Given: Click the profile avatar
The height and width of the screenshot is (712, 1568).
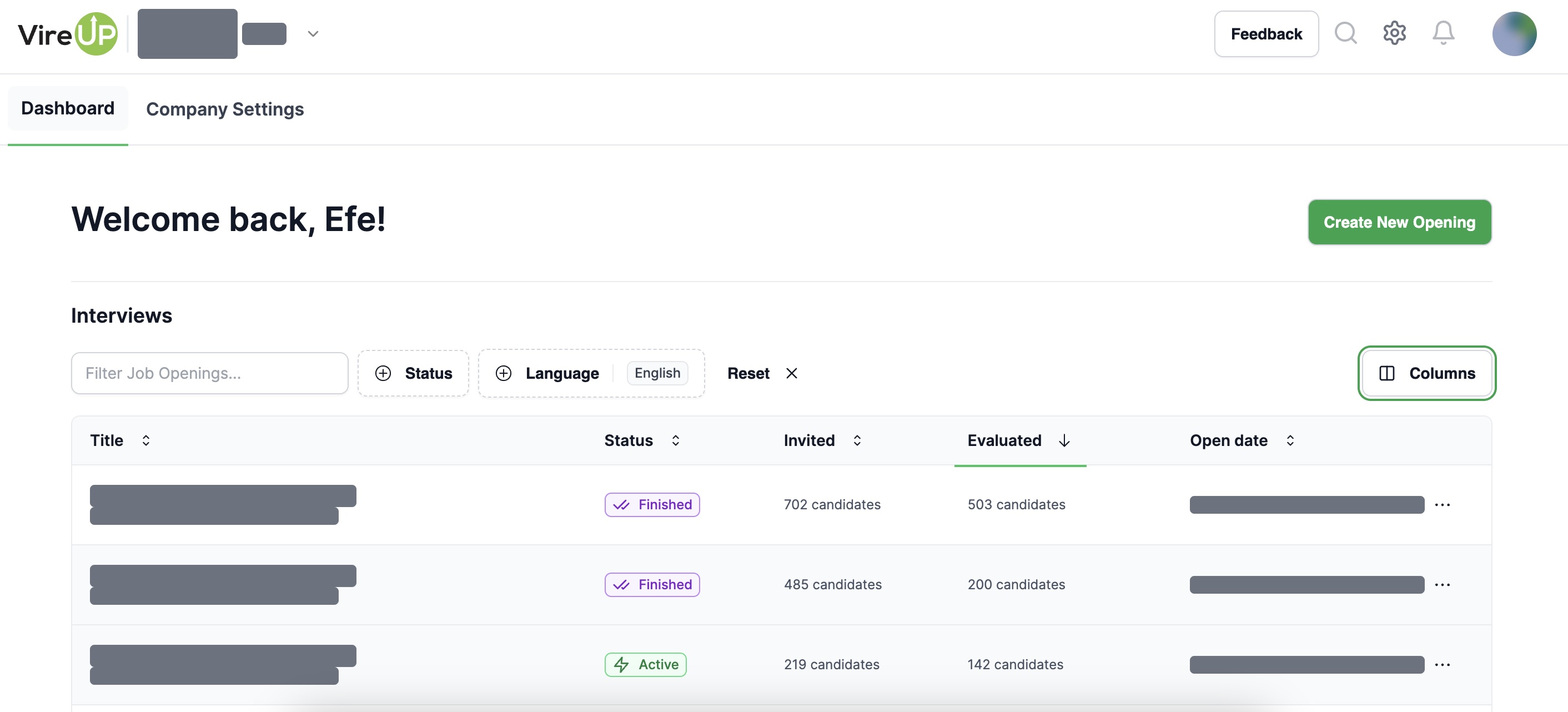Looking at the screenshot, I should point(1515,33).
